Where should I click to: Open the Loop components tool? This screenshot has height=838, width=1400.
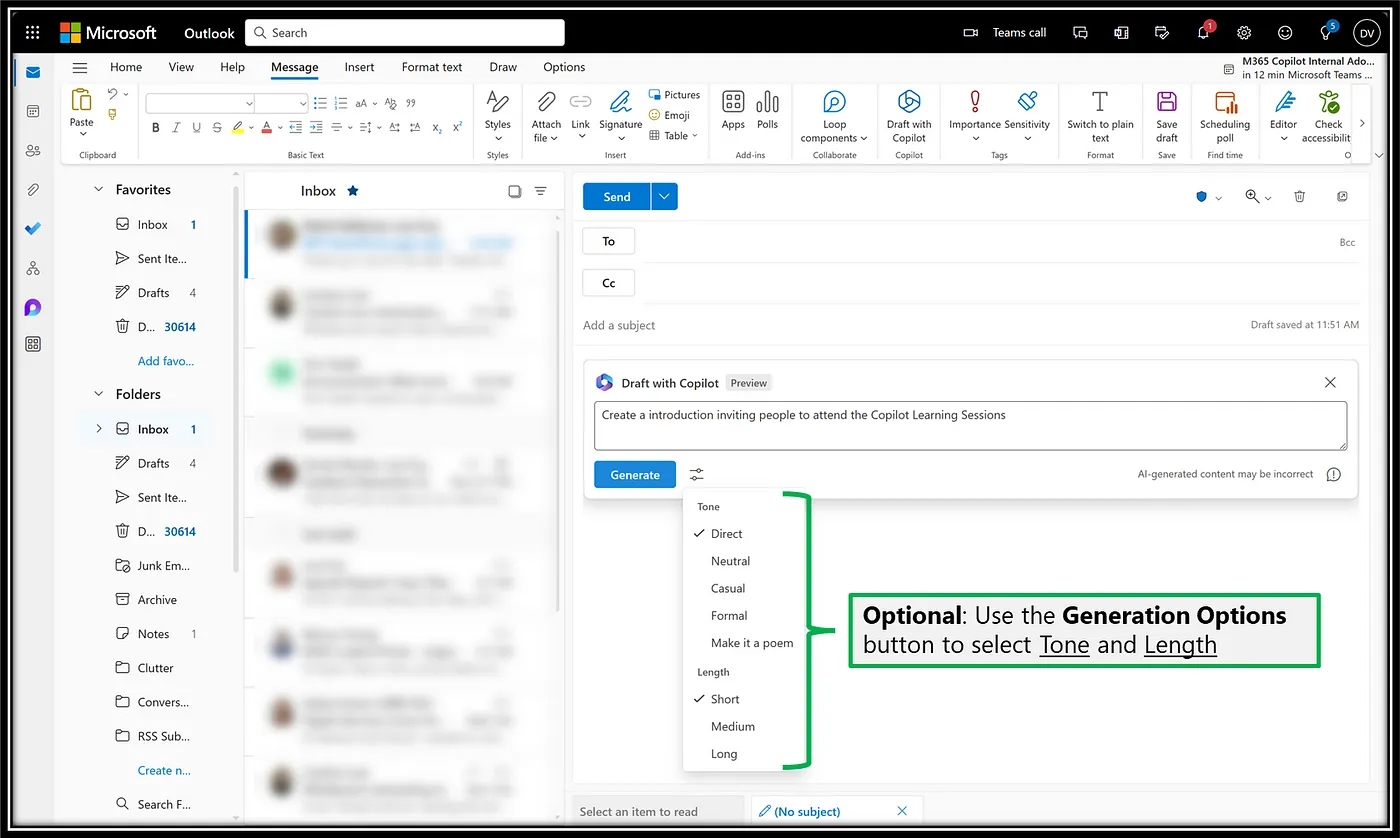[x=834, y=103]
